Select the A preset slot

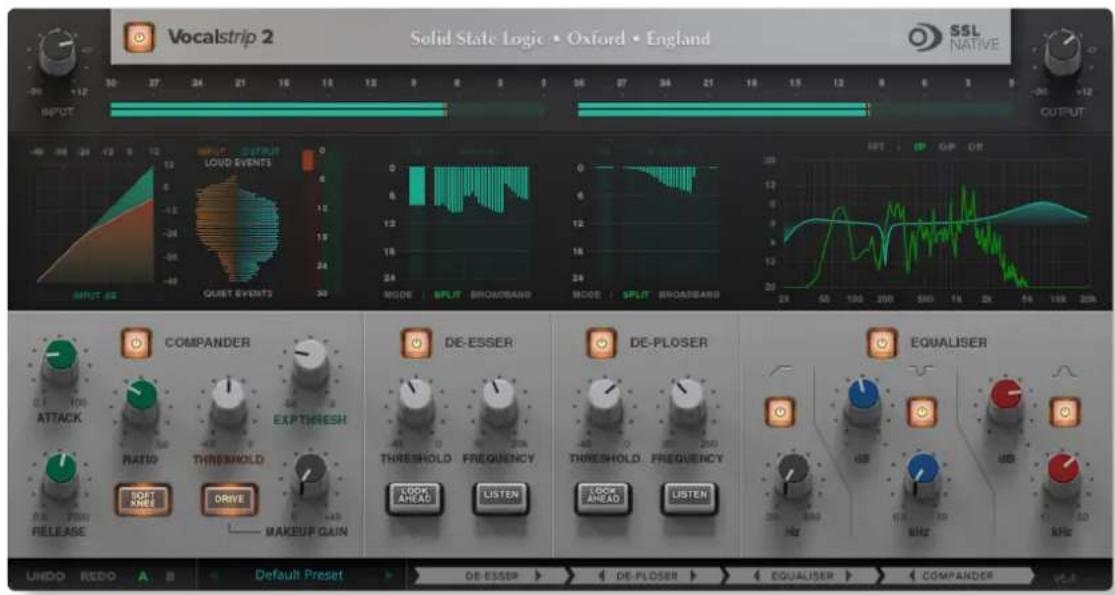pyautogui.click(x=143, y=576)
